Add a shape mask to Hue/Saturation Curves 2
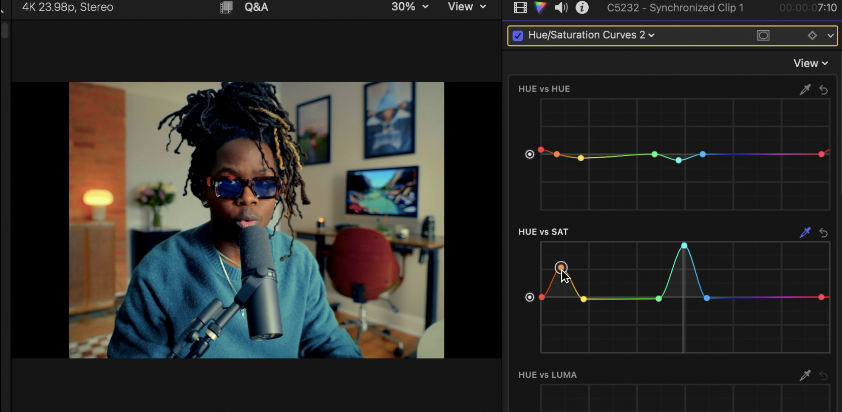The height and width of the screenshot is (412, 842). tap(763, 35)
